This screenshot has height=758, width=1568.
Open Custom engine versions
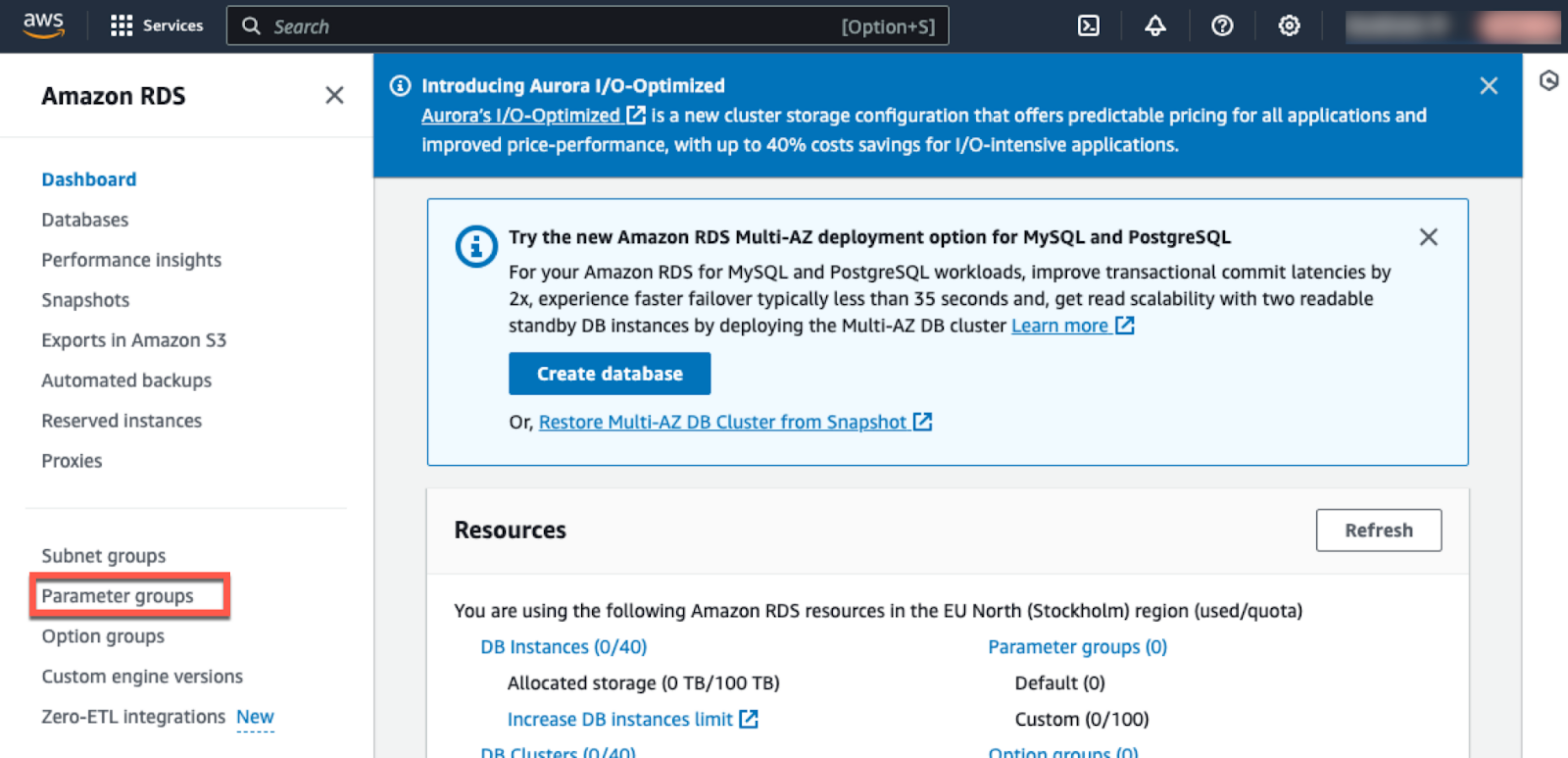click(143, 677)
